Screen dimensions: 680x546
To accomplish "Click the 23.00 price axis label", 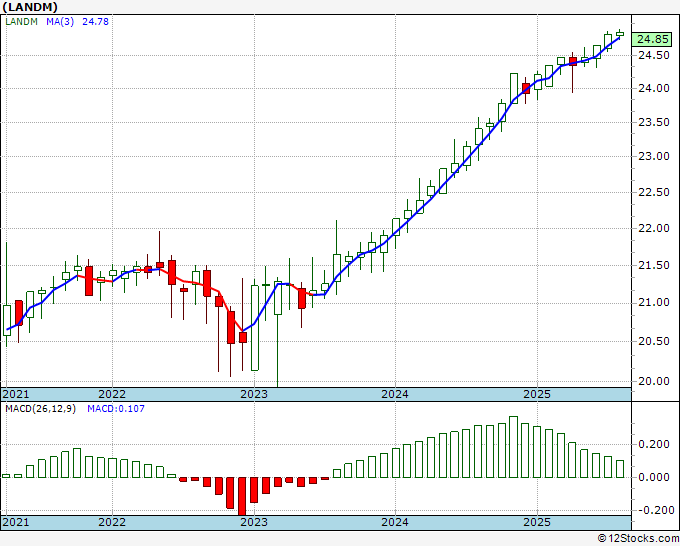I will [654, 157].
